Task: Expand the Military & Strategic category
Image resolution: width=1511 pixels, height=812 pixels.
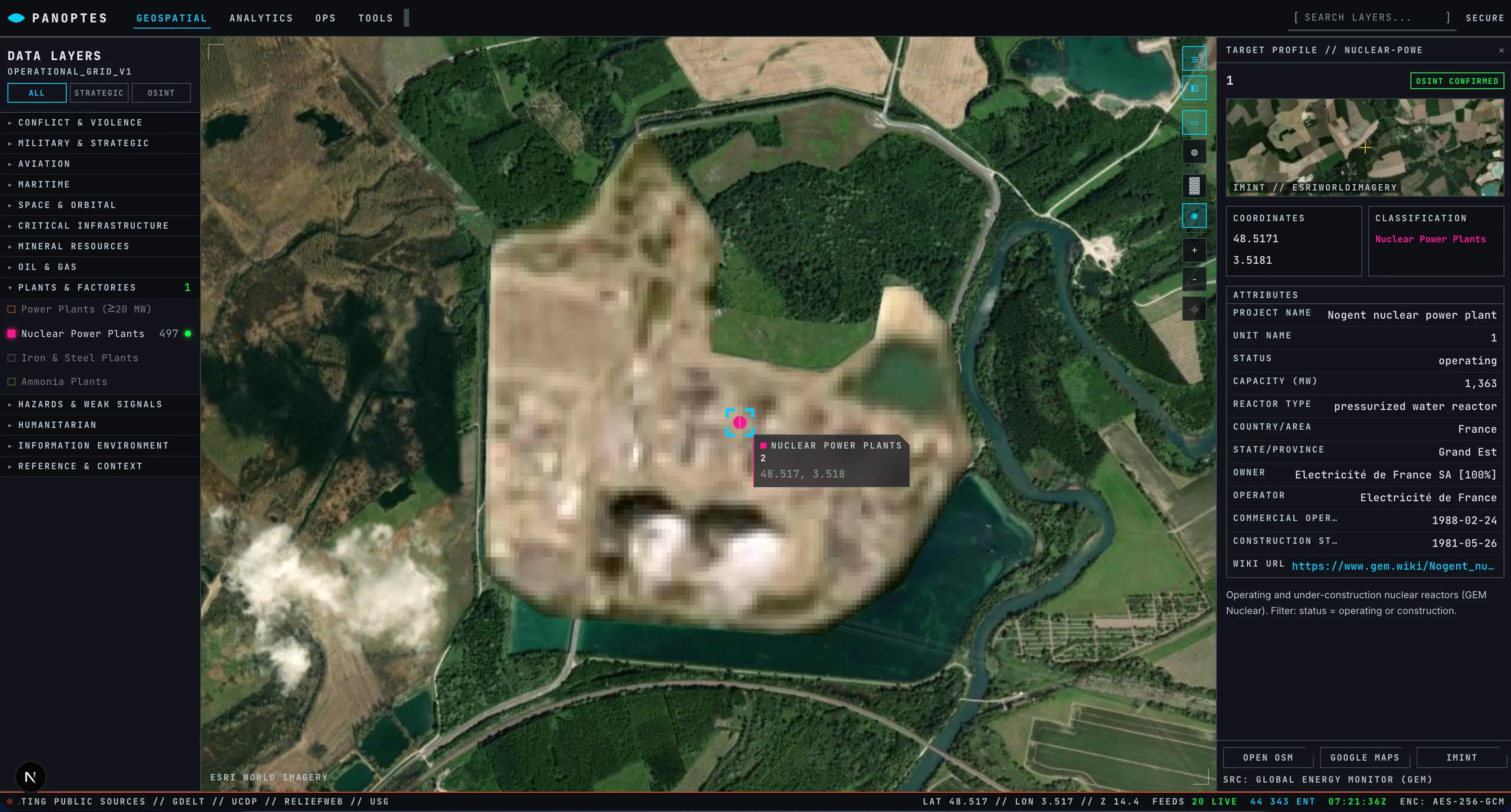Action: coord(100,143)
